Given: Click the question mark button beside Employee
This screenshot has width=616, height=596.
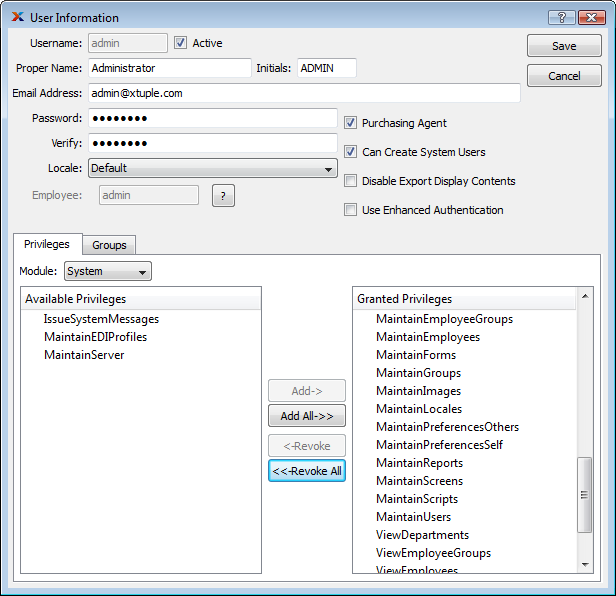Looking at the screenshot, I should coord(223,196).
